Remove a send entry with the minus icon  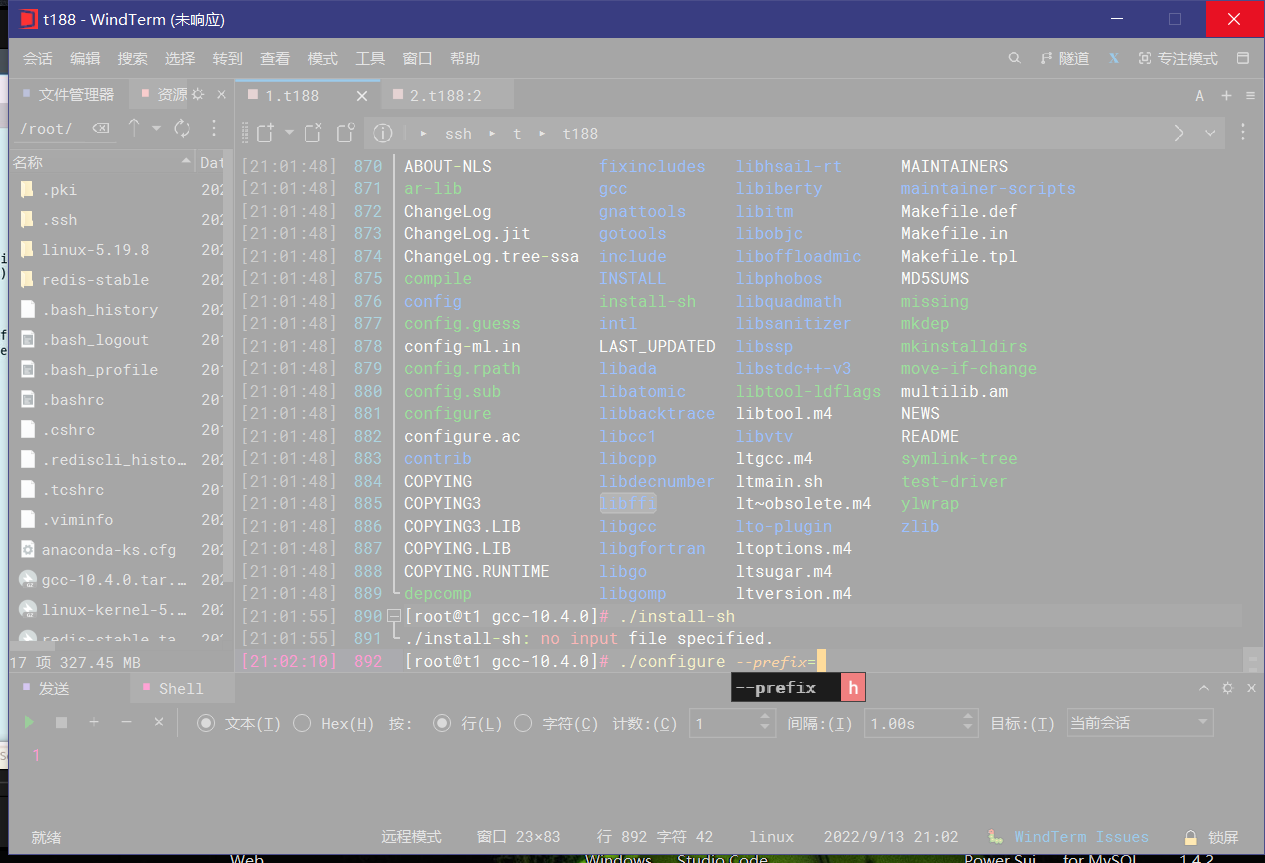pos(126,722)
